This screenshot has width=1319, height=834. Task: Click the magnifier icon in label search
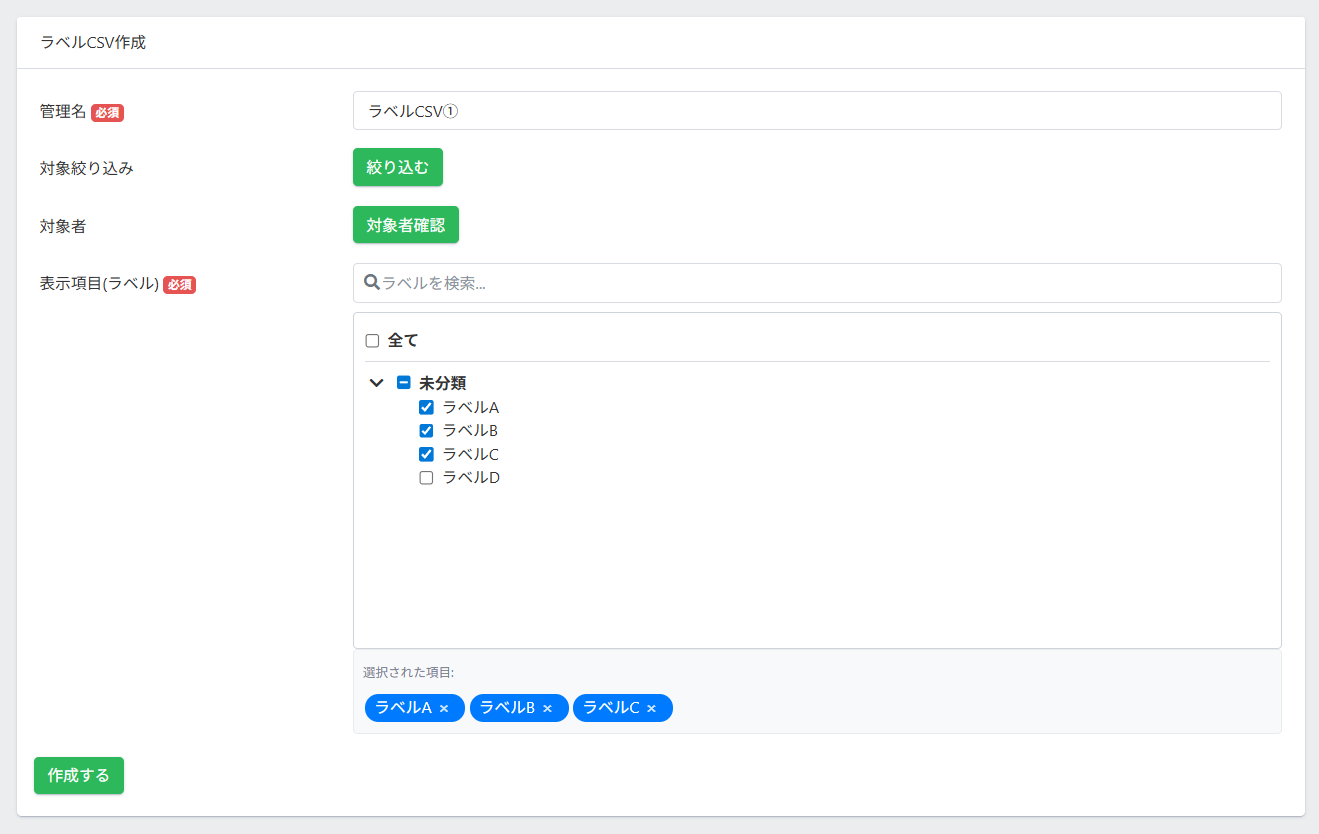(371, 283)
